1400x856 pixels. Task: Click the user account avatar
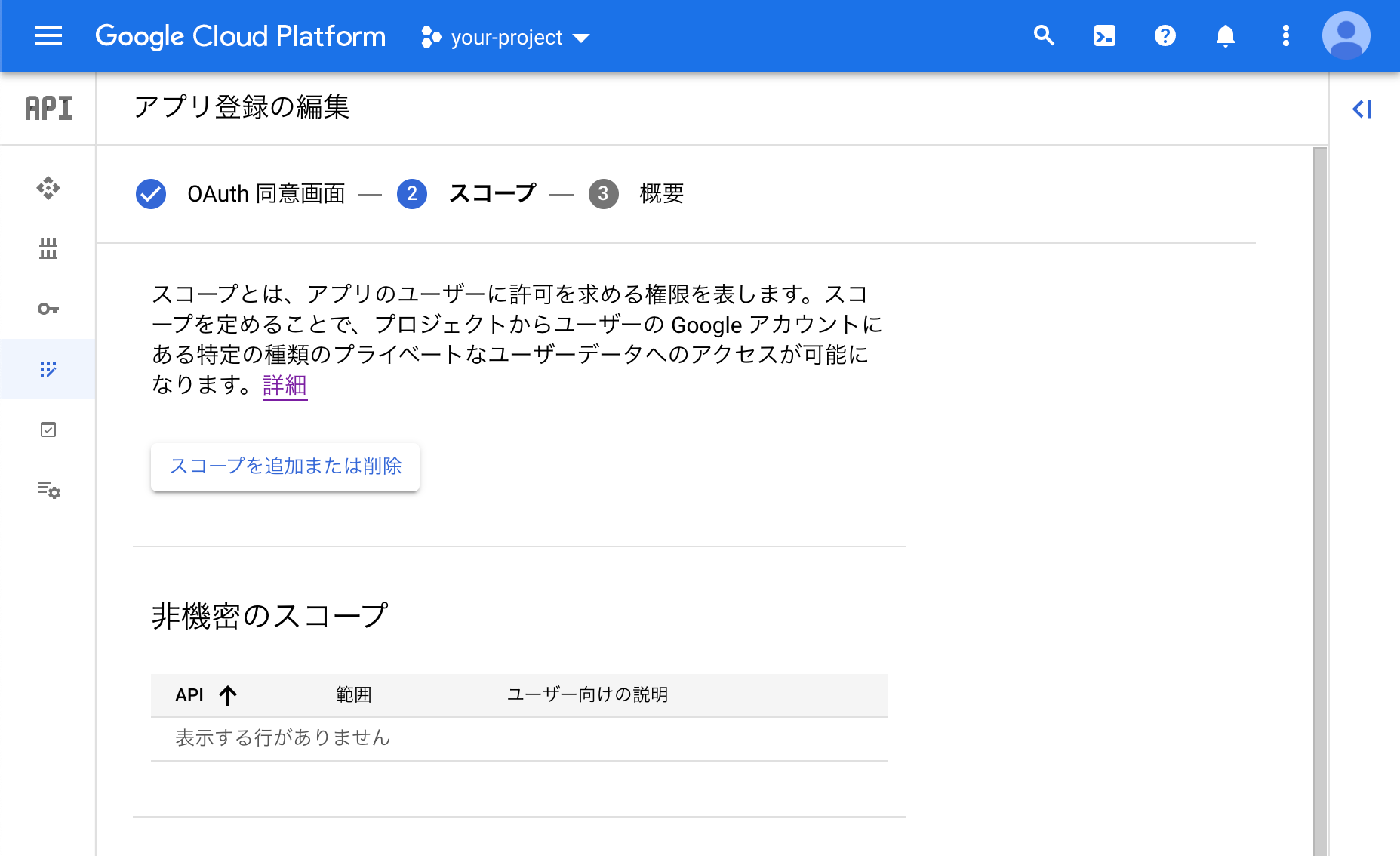point(1346,35)
